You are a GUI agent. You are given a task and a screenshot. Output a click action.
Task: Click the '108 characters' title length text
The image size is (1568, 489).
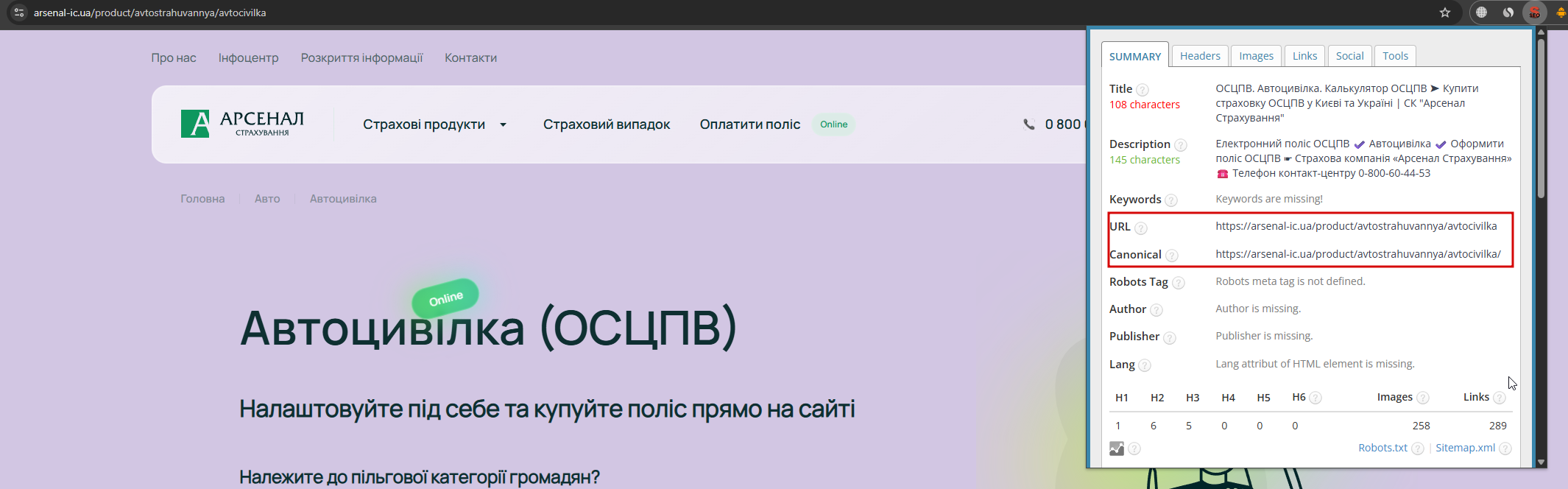[1145, 105]
